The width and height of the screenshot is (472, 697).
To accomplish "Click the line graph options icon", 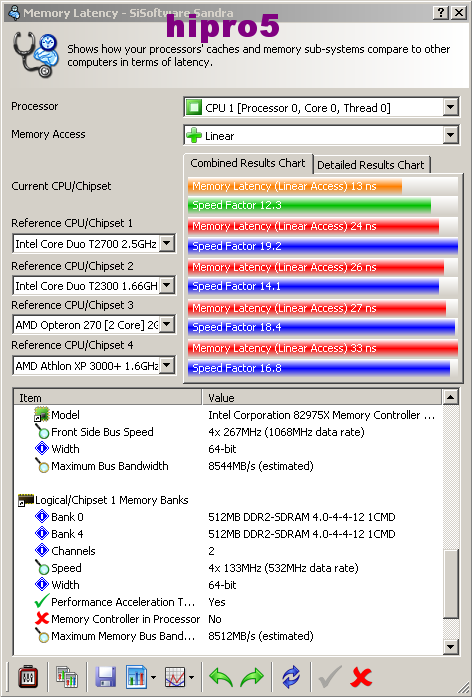I will (175, 677).
